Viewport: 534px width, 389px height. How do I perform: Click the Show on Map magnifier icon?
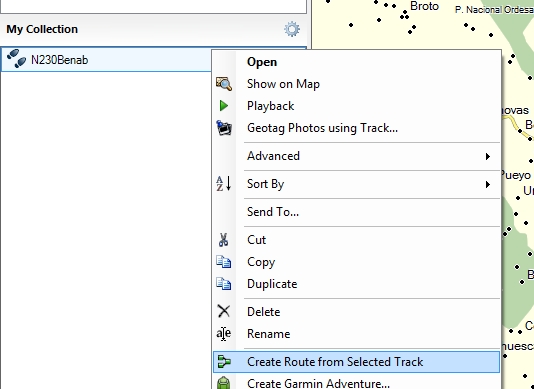click(x=224, y=84)
